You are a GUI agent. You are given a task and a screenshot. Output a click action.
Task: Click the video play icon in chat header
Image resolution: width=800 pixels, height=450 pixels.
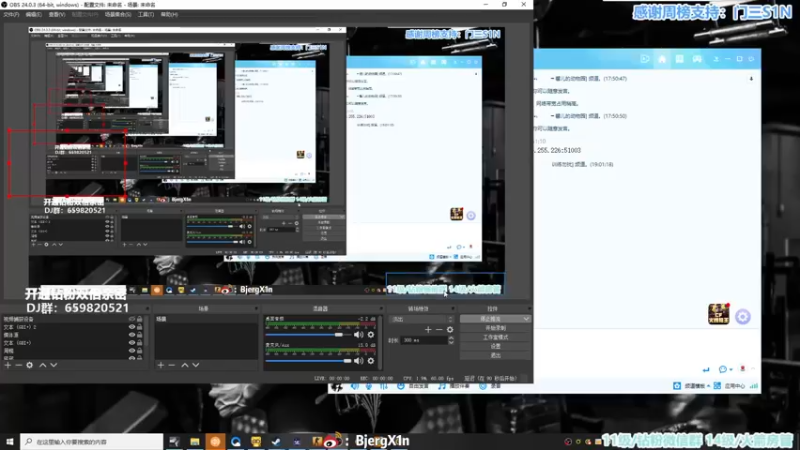point(645,59)
